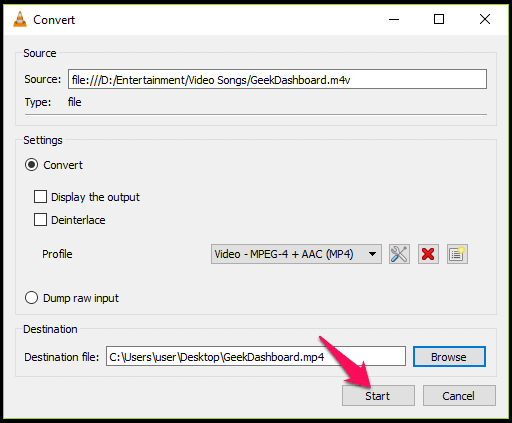Minimize the Convert window
The width and height of the screenshot is (512, 423).
394,19
